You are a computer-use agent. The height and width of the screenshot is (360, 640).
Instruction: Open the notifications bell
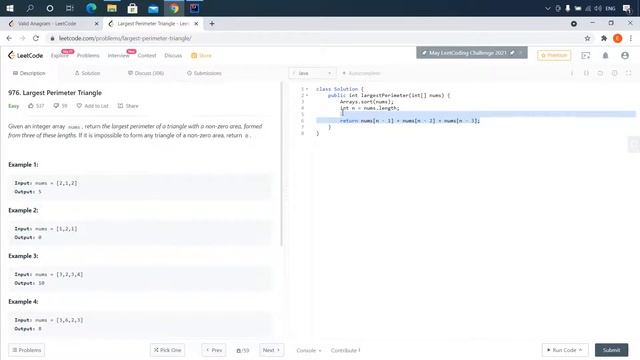click(605, 56)
